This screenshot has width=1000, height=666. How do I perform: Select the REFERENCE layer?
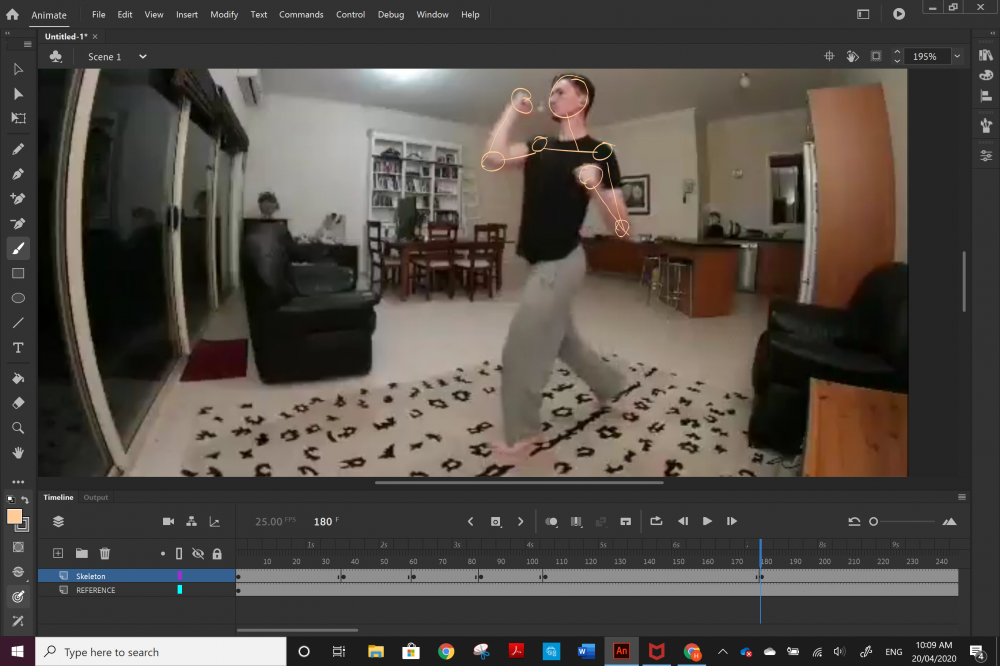(x=95, y=590)
